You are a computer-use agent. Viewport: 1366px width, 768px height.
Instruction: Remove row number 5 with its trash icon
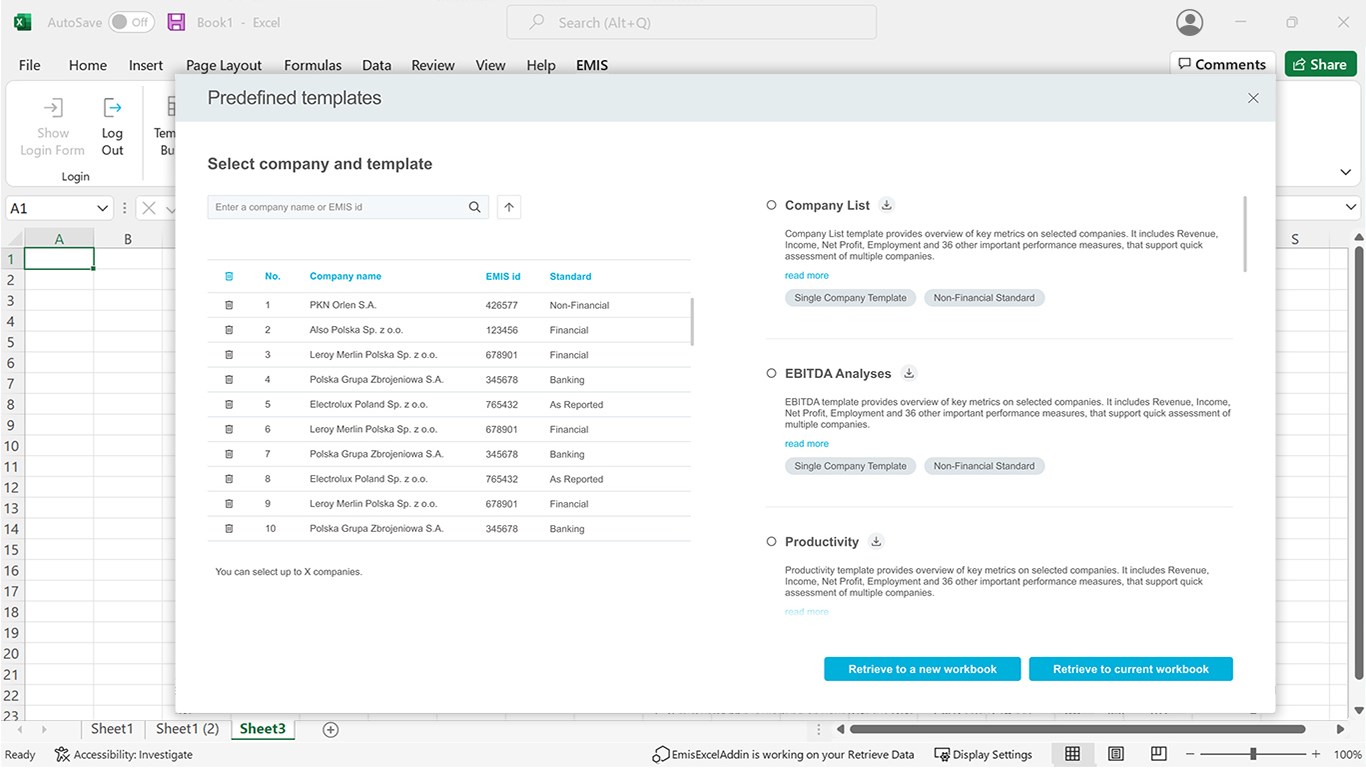point(229,405)
